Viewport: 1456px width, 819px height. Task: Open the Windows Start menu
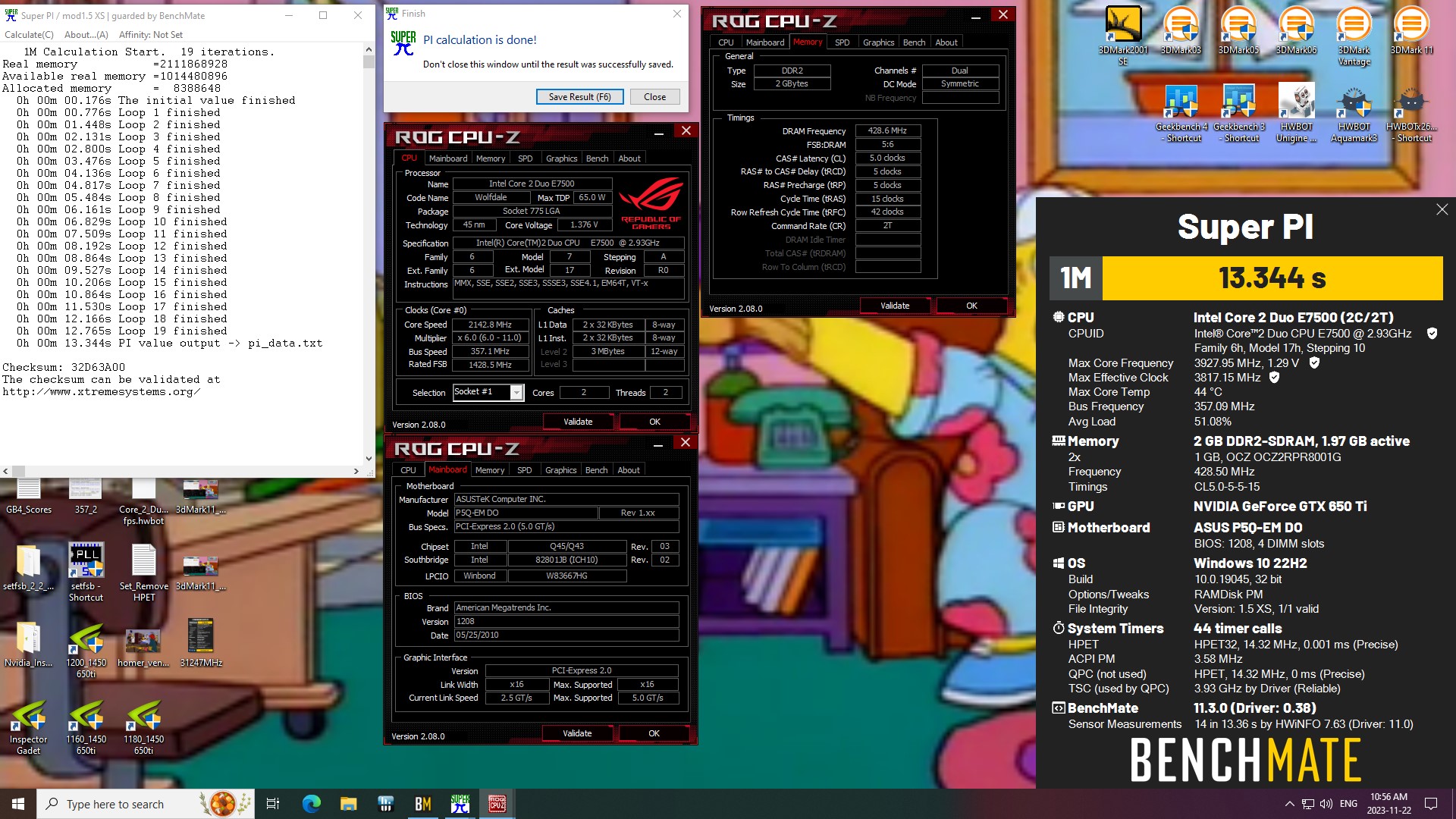click(x=18, y=804)
